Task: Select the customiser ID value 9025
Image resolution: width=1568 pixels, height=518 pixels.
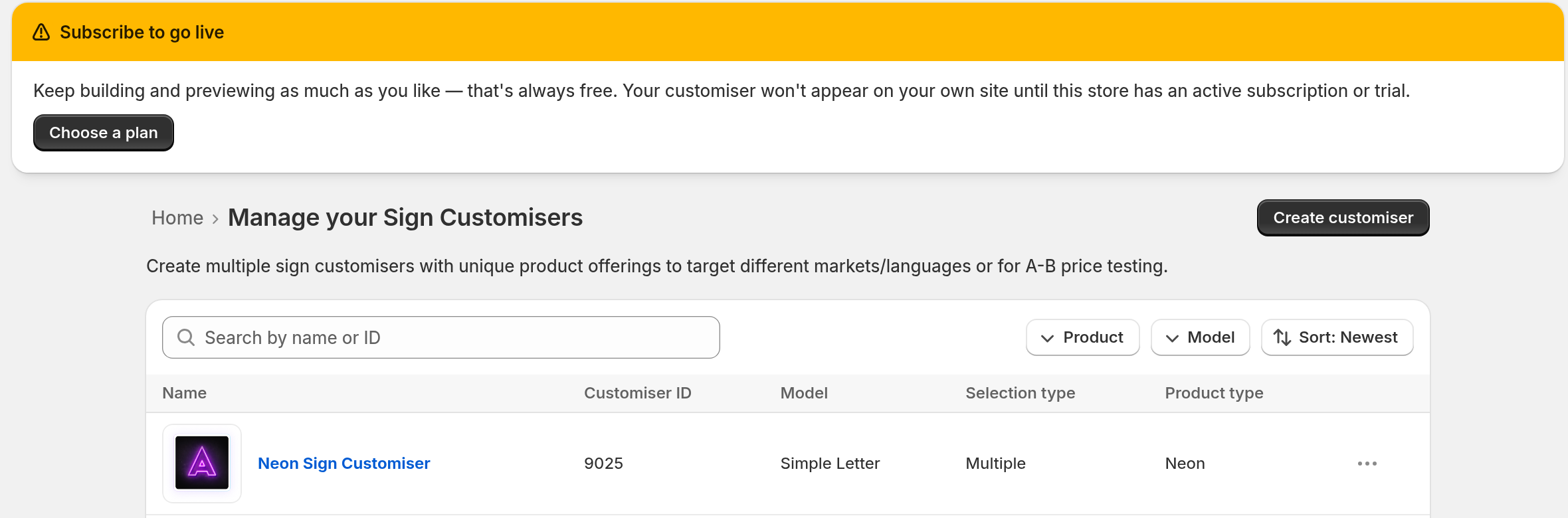Action: pyautogui.click(x=604, y=464)
